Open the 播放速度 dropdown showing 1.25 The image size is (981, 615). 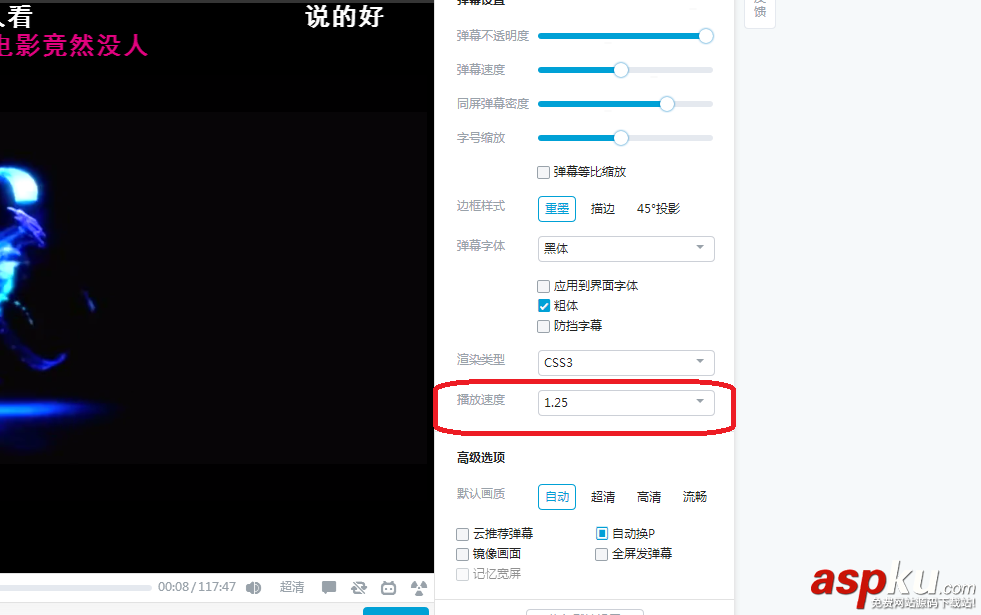point(625,402)
